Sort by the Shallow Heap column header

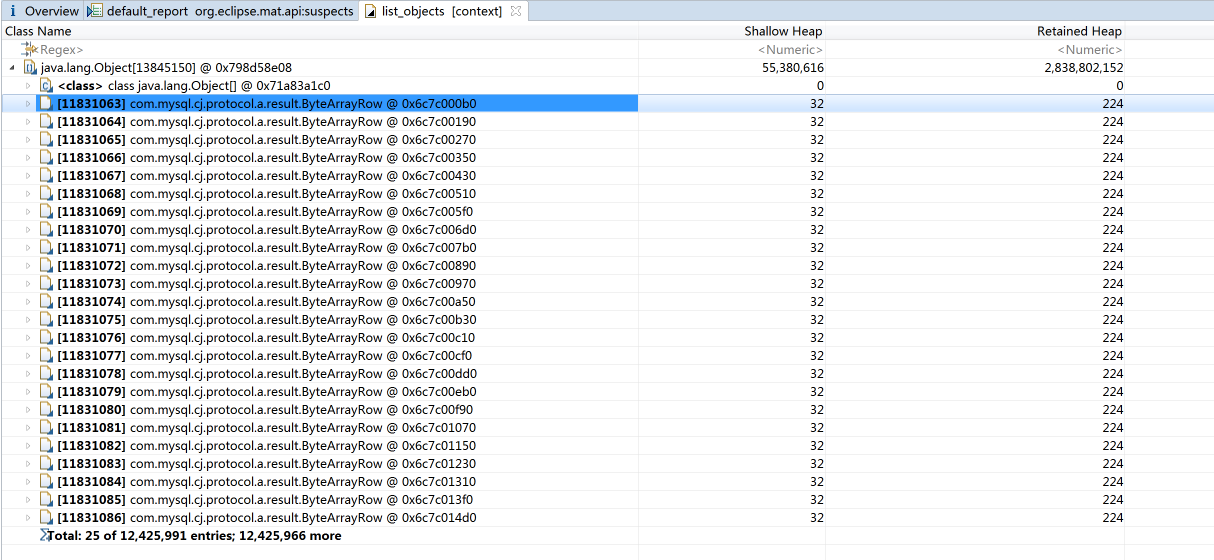[782, 31]
